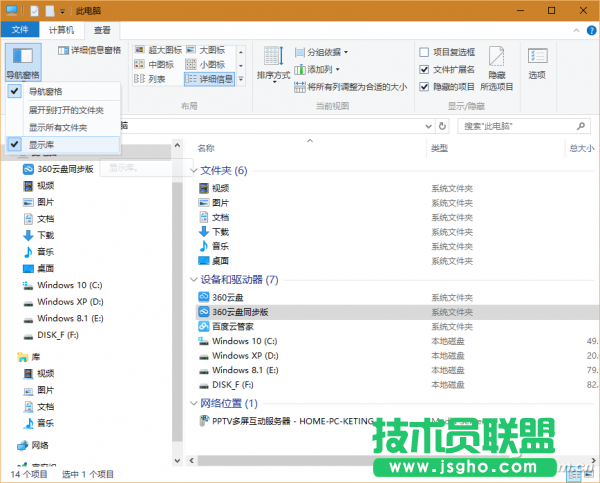The image size is (600, 483).
Task: Collapse the 网络位置 (1) group
Action: click(193, 403)
